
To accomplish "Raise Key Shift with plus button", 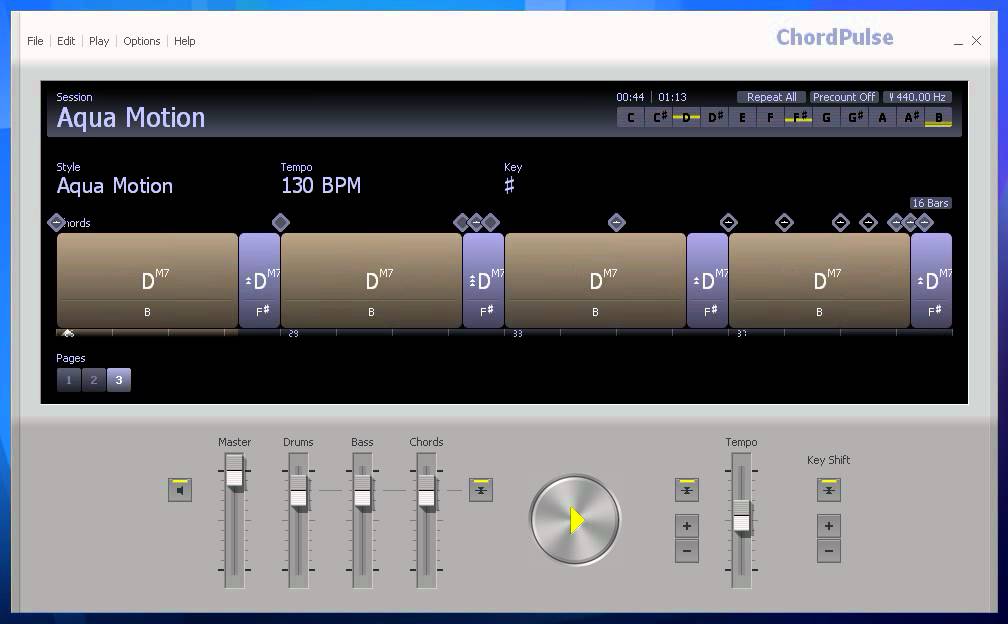I will click(x=829, y=526).
